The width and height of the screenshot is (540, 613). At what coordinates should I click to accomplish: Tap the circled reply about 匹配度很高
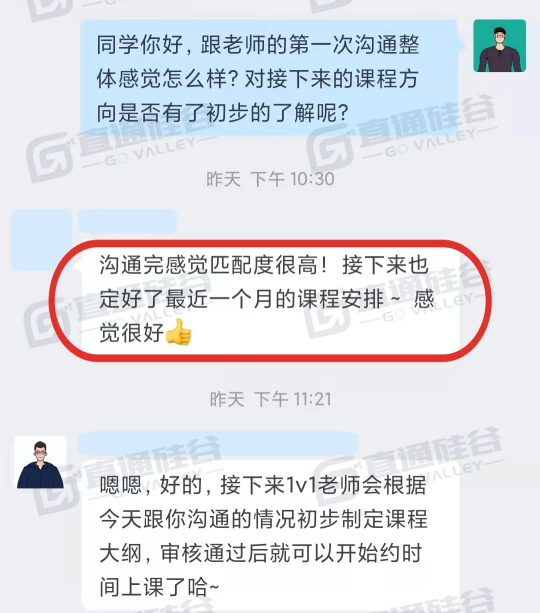[x=270, y=299]
